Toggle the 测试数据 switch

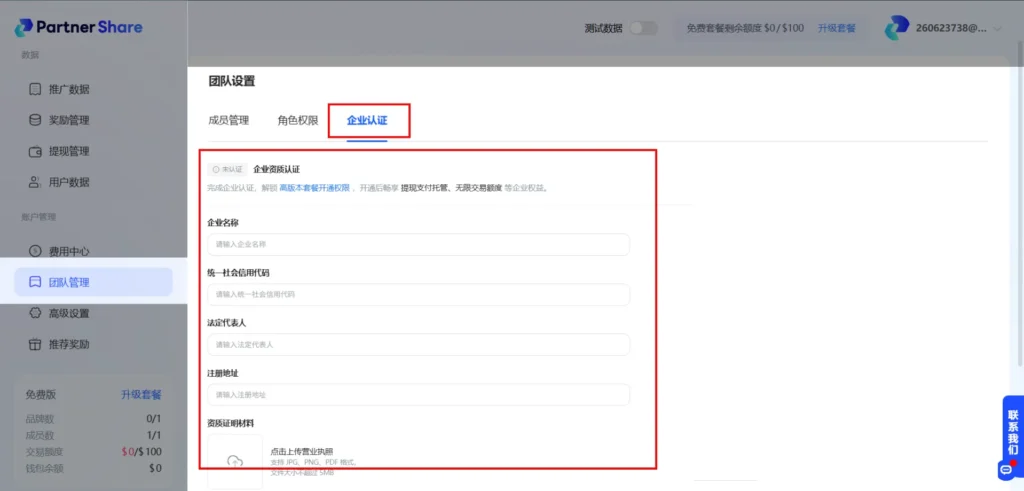click(x=643, y=28)
